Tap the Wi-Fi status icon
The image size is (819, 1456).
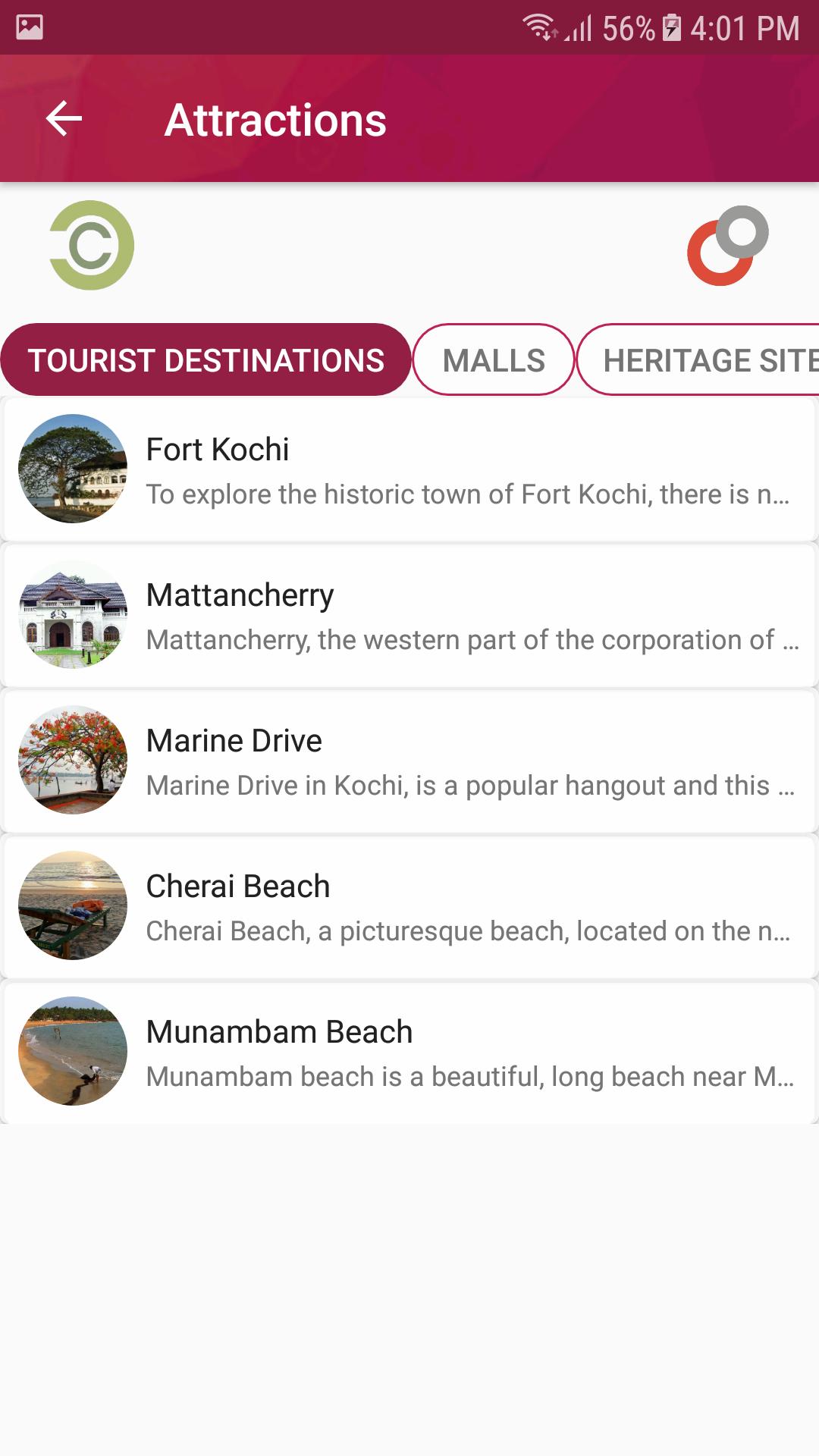[540, 27]
